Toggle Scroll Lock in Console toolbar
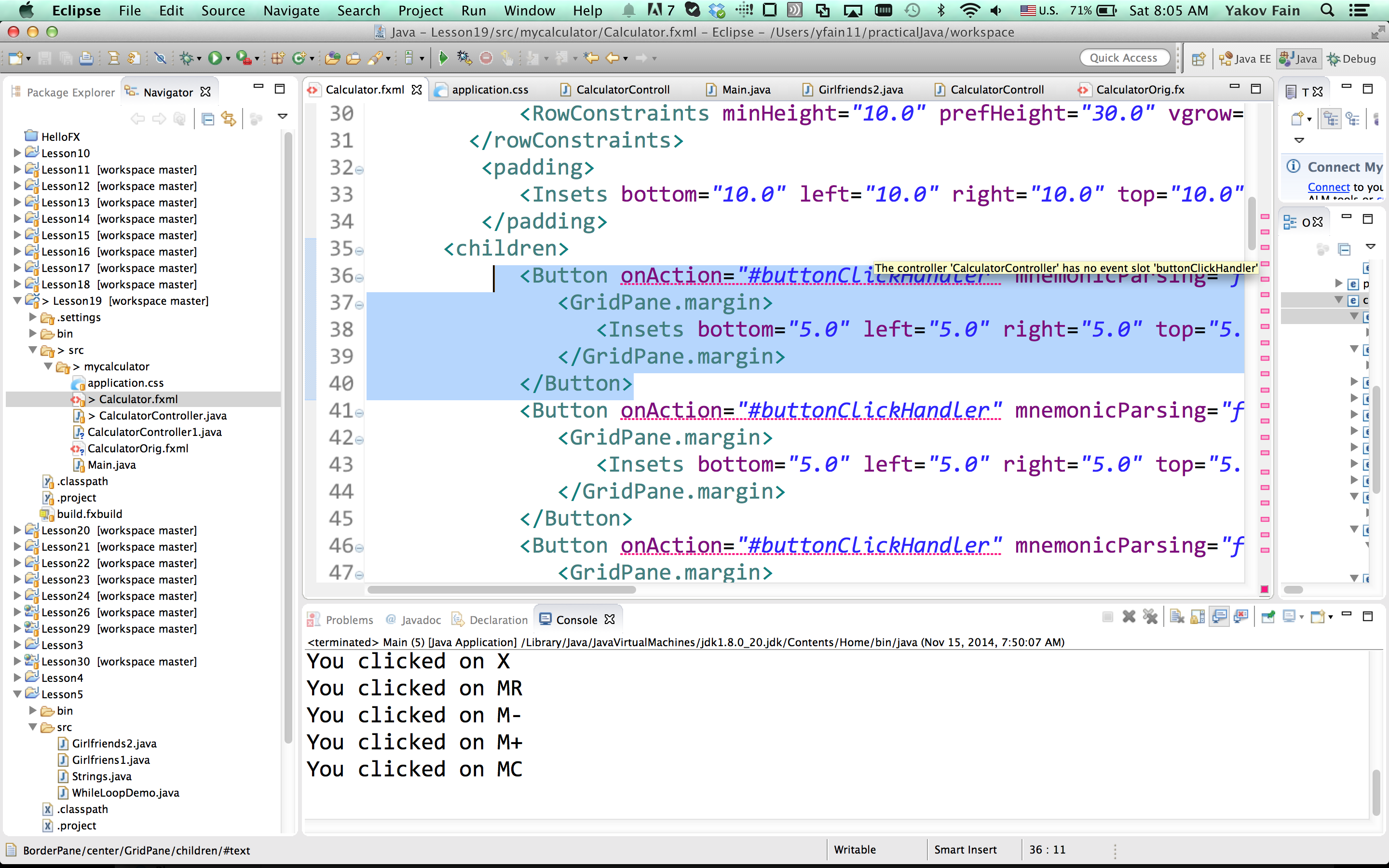This screenshot has height=868, width=1389. [x=1198, y=617]
